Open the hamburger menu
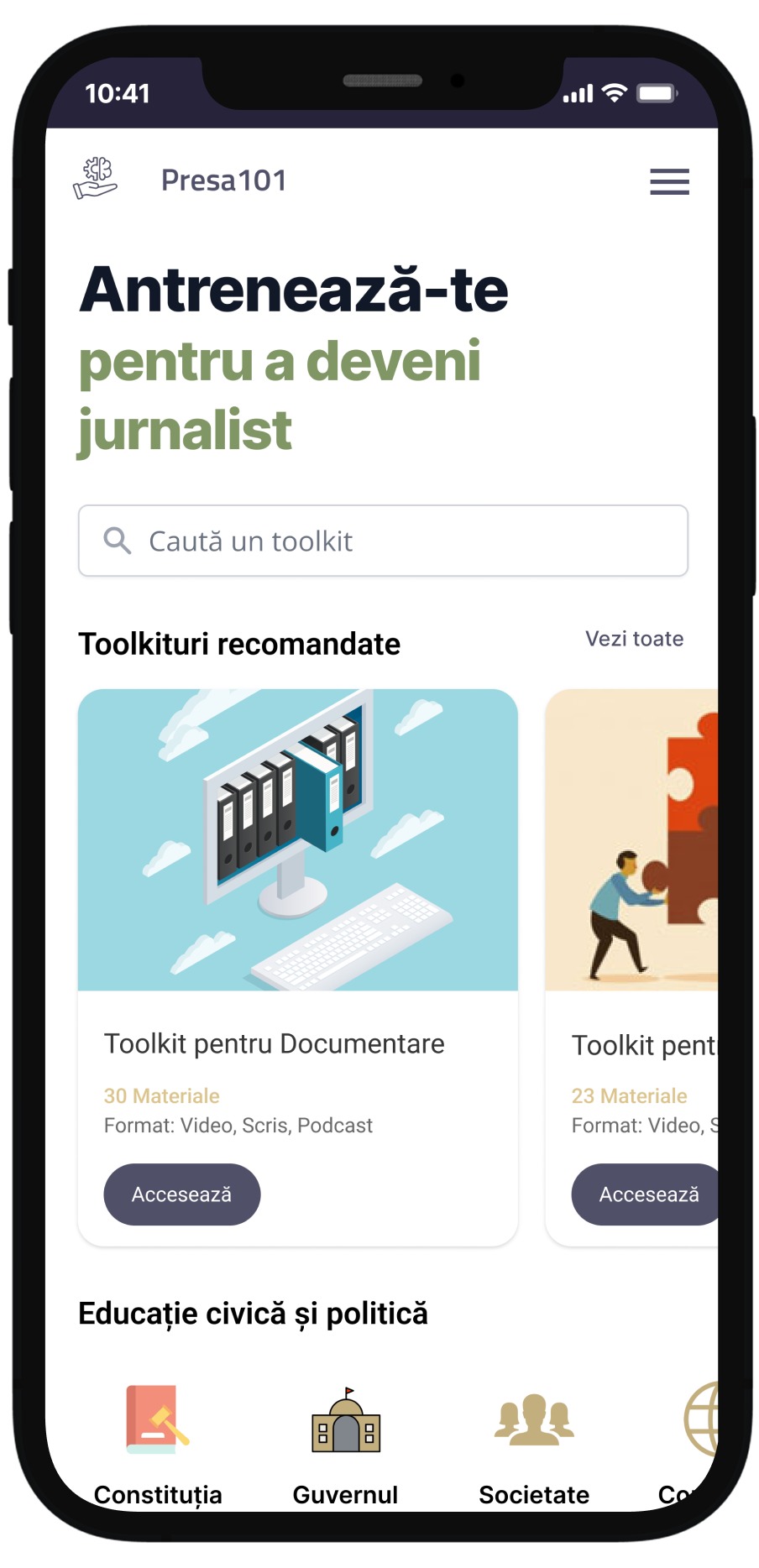The width and height of the screenshot is (759, 1568). [x=669, y=181]
